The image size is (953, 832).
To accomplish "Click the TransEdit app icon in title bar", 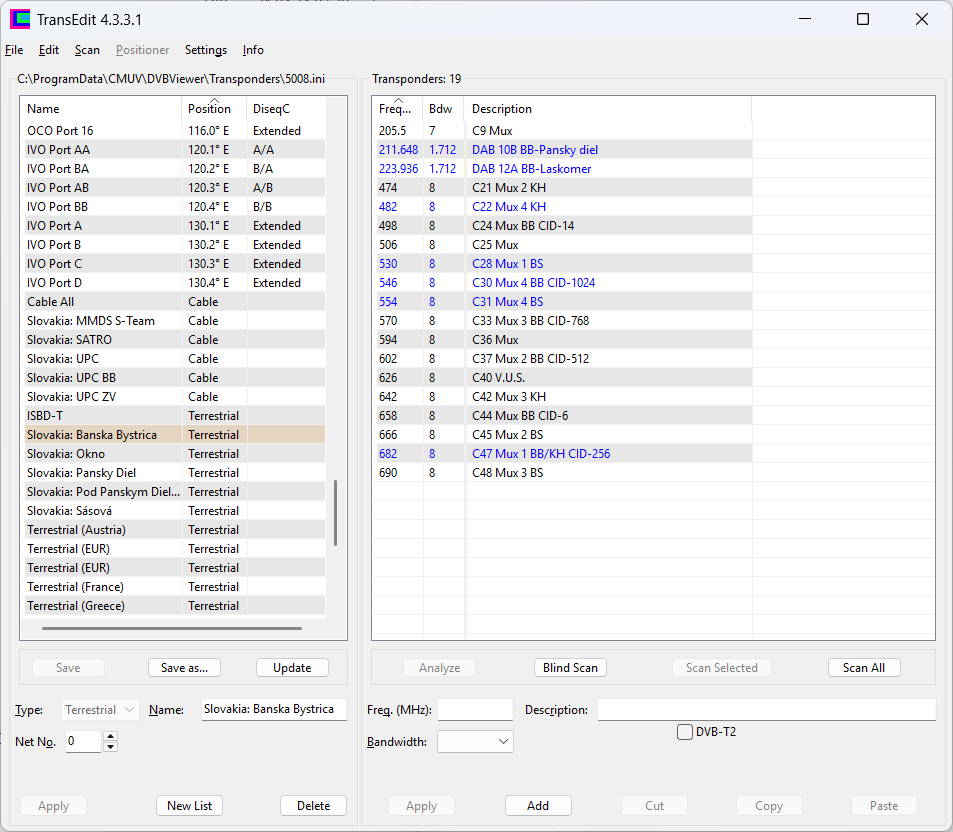I will 20,19.
